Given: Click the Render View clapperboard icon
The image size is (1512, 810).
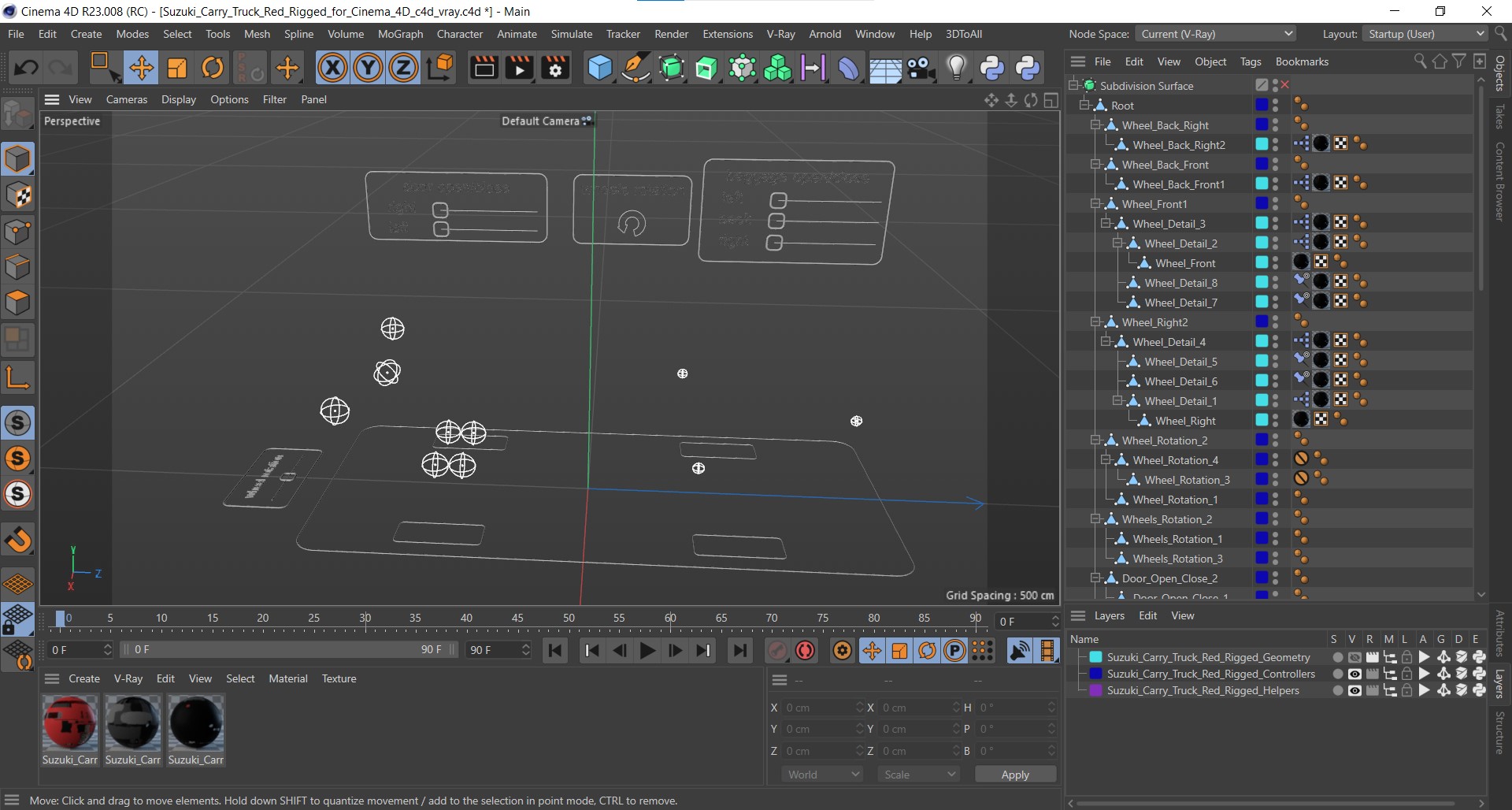Looking at the screenshot, I should pos(484,68).
